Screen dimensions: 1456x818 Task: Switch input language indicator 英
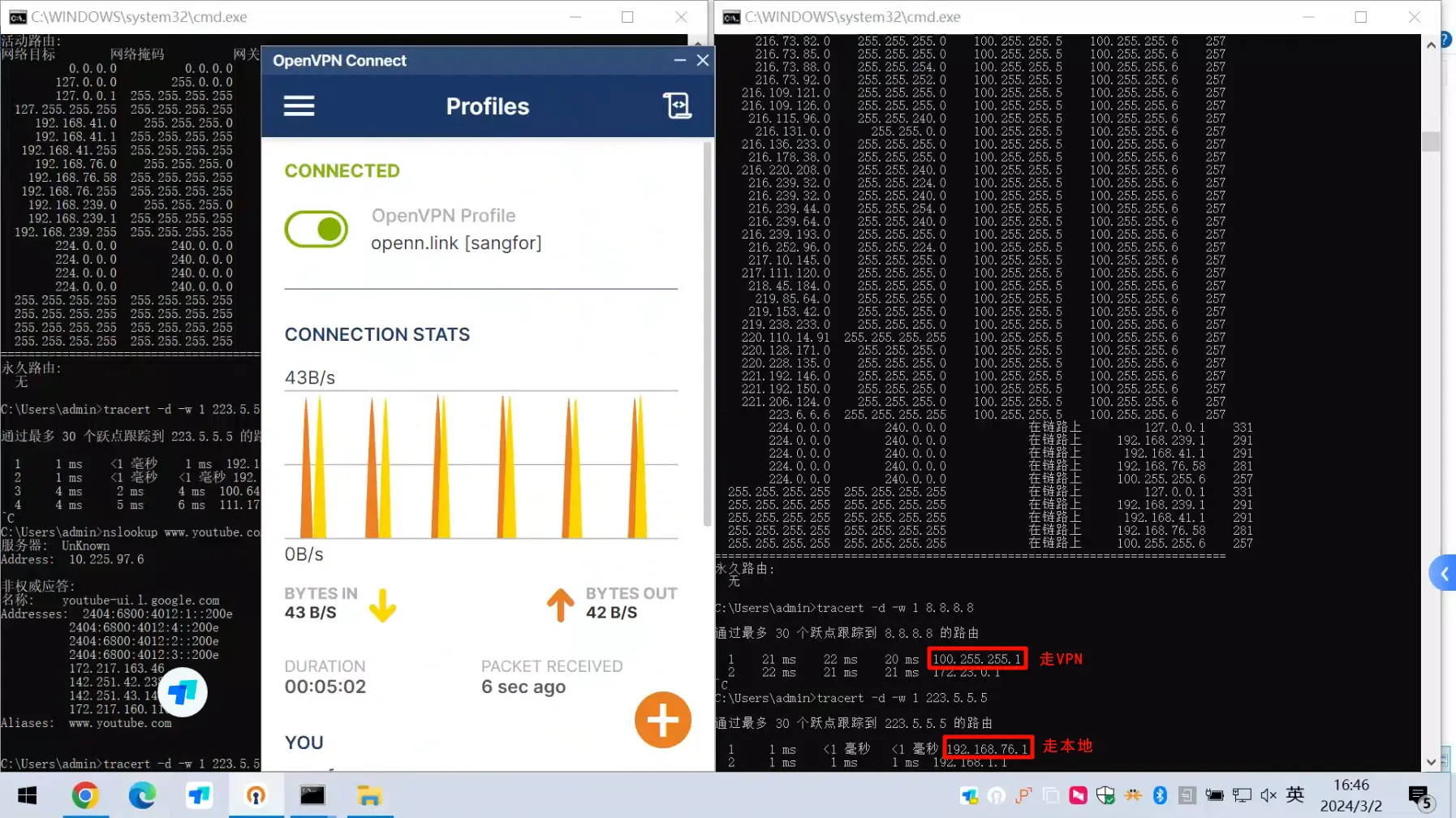click(x=1295, y=795)
